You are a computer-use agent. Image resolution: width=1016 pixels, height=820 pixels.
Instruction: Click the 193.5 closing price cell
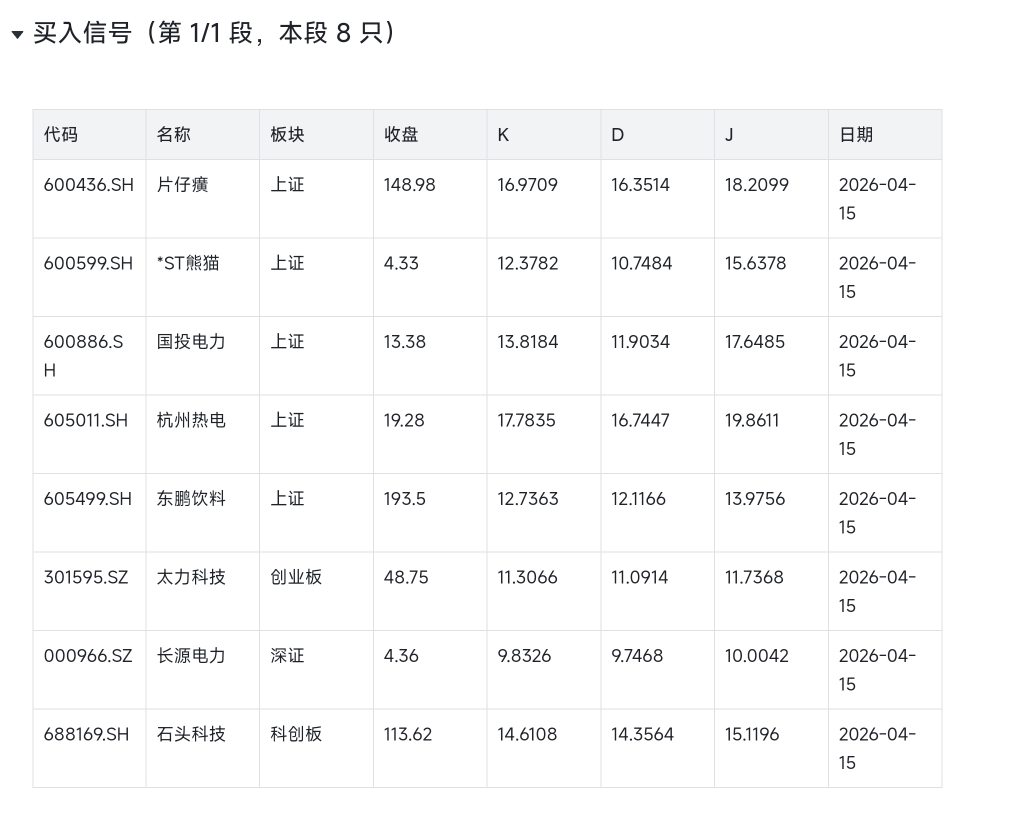pos(404,499)
